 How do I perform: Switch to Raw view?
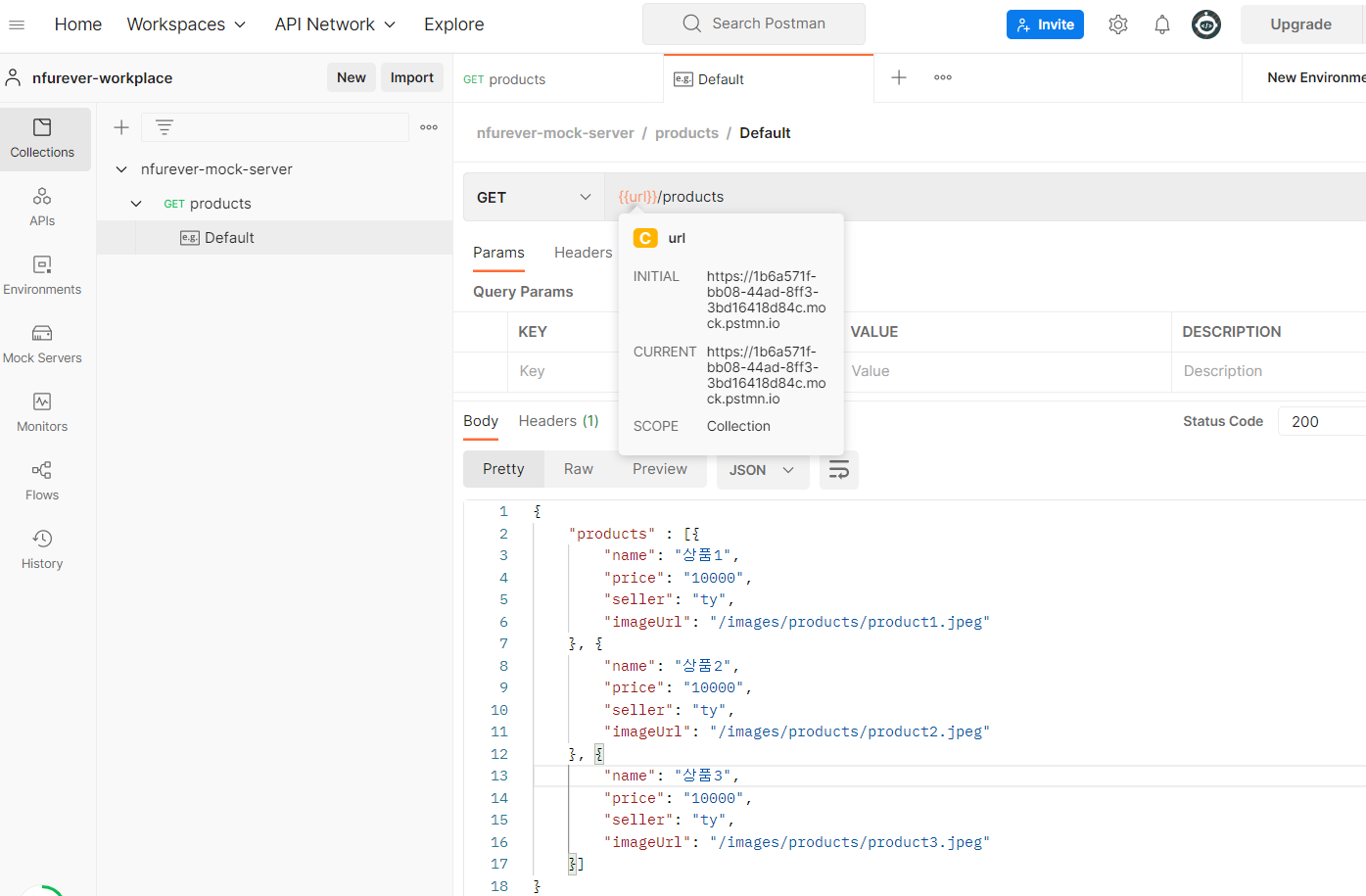(x=579, y=469)
